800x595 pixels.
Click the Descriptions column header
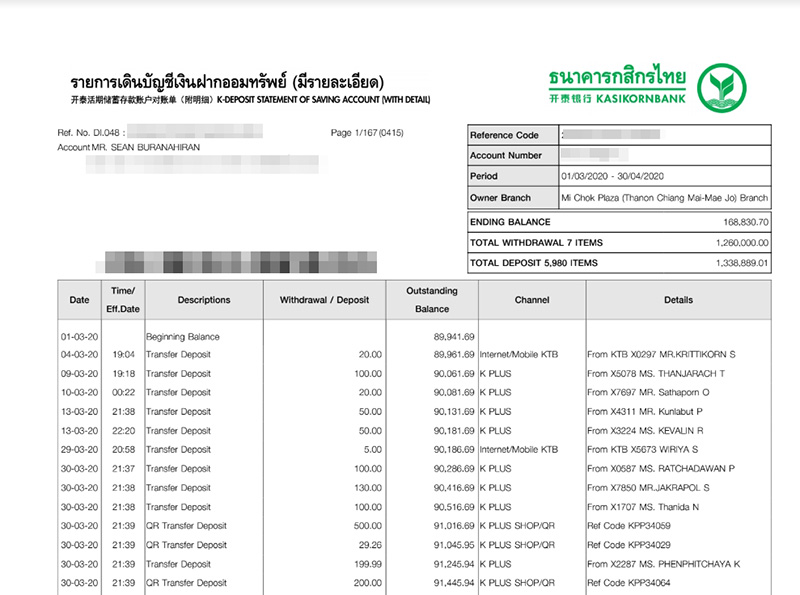click(x=204, y=300)
